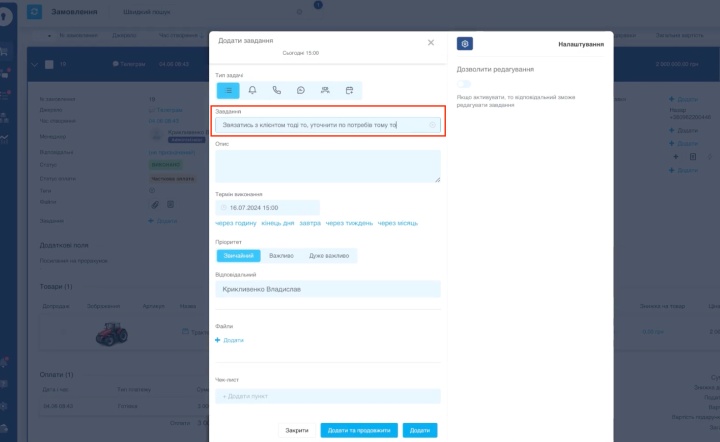The image size is (720, 442).
Task: Click the Часткова оплата status badge
Action: [173, 179]
